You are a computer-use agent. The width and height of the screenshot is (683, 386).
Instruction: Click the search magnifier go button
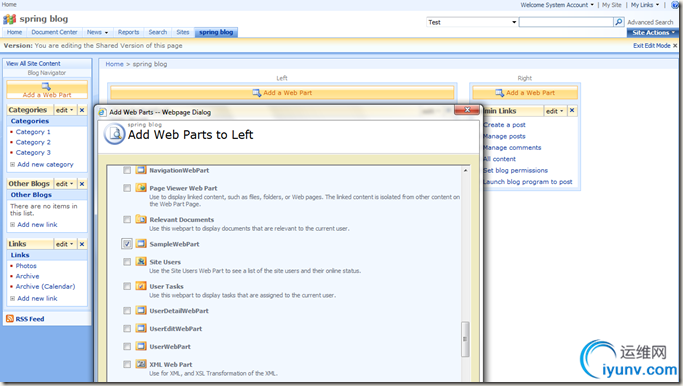click(619, 22)
